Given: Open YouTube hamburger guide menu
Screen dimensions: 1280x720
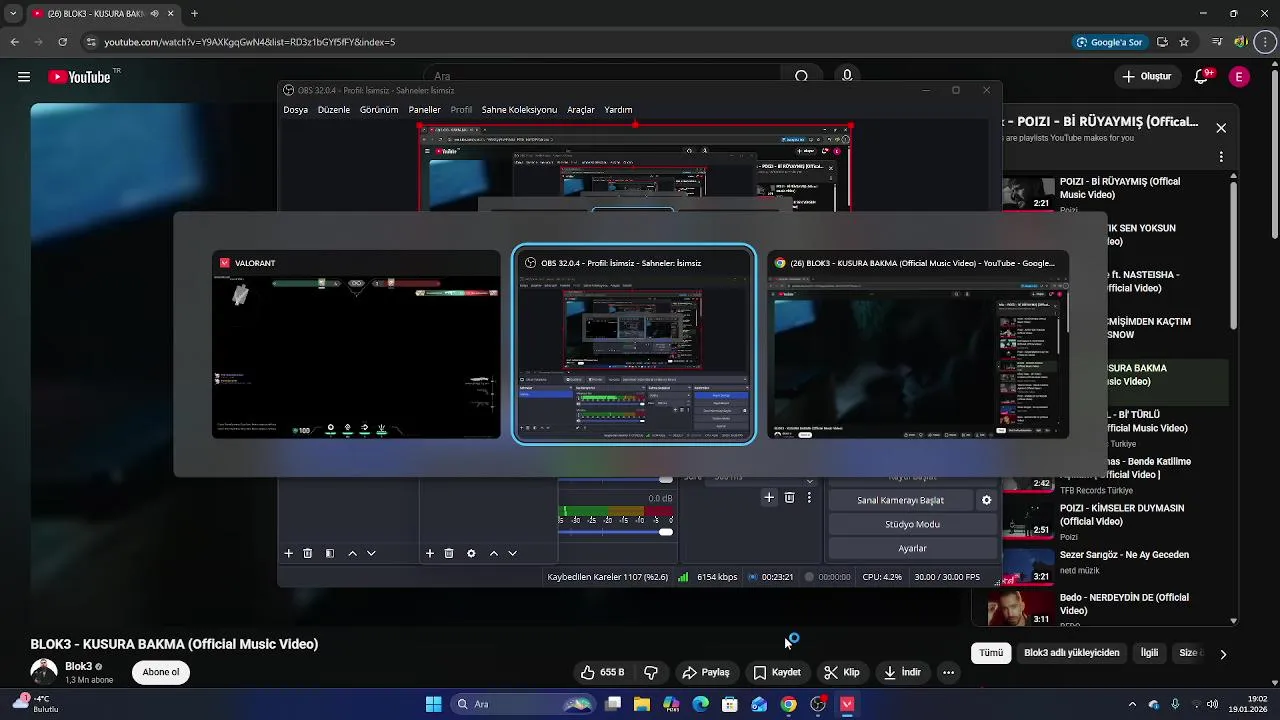Looking at the screenshot, I should (24, 77).
